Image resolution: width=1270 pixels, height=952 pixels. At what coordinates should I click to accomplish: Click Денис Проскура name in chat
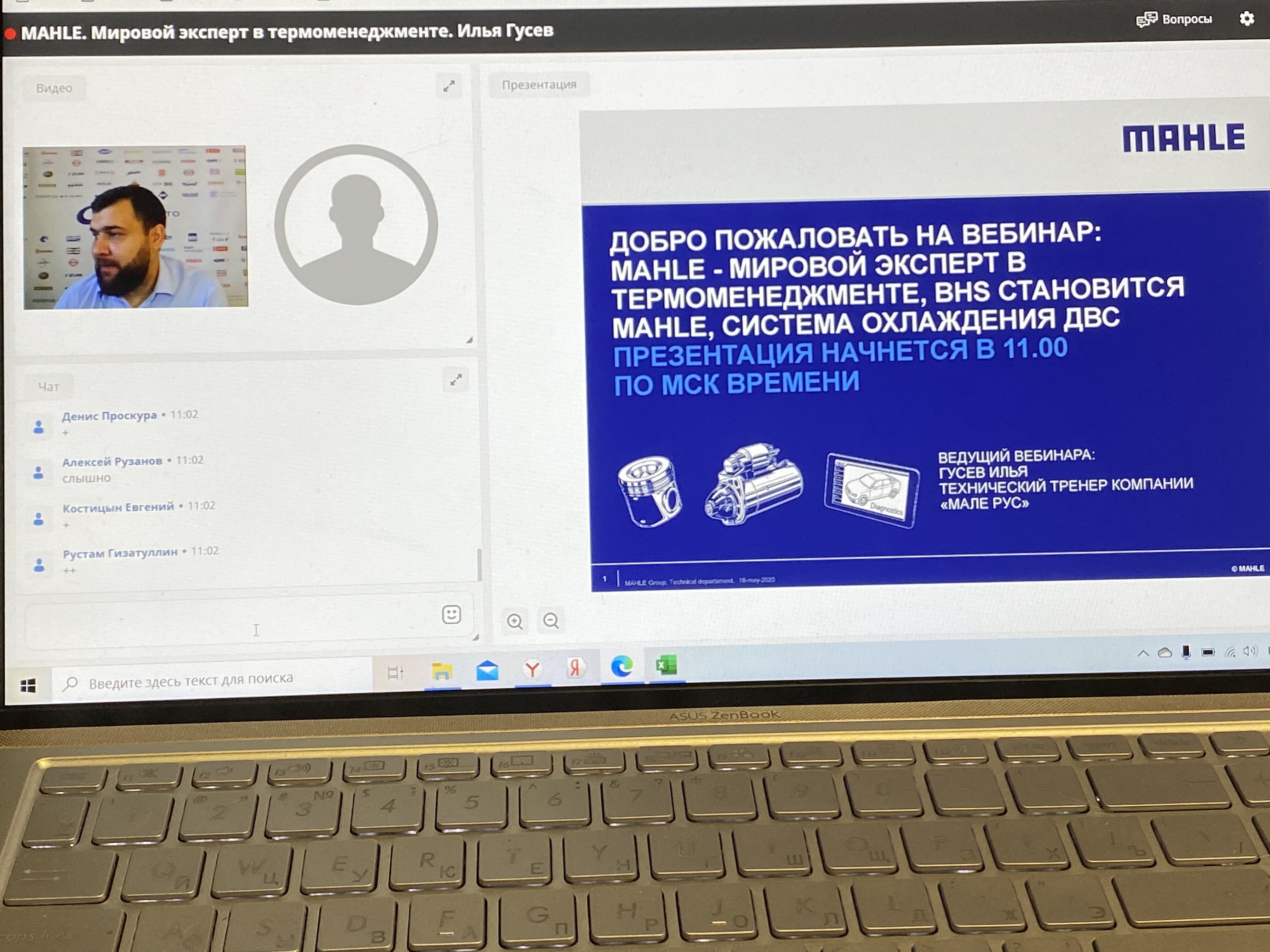[x=109, y=416]
